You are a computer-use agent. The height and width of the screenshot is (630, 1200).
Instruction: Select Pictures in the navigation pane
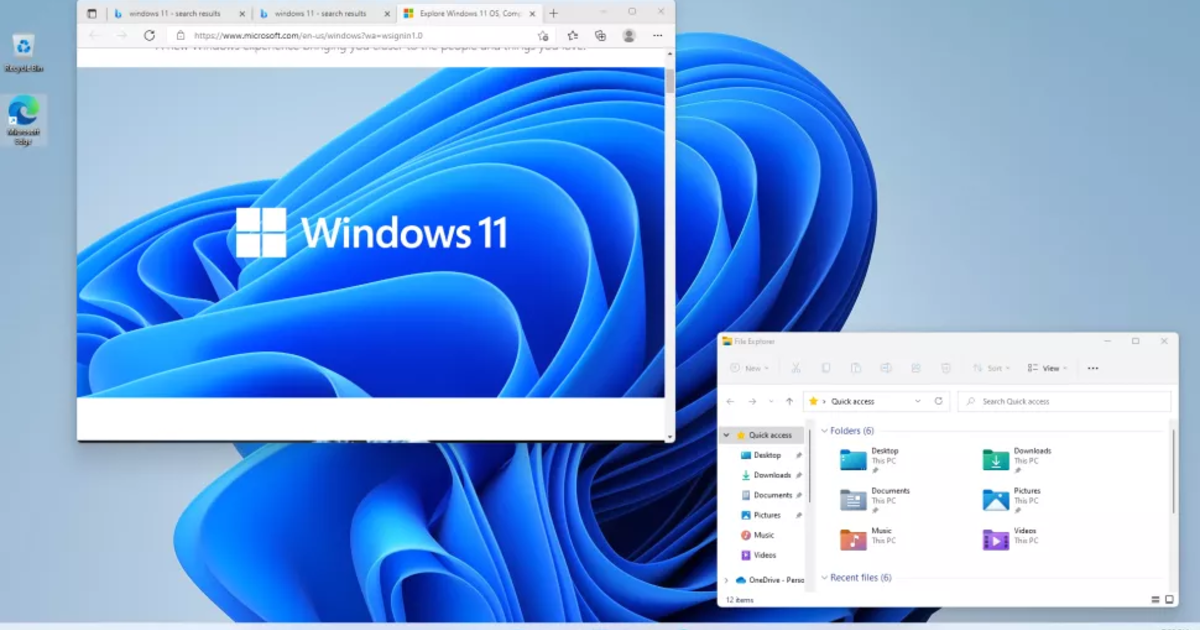pos(767,515)
